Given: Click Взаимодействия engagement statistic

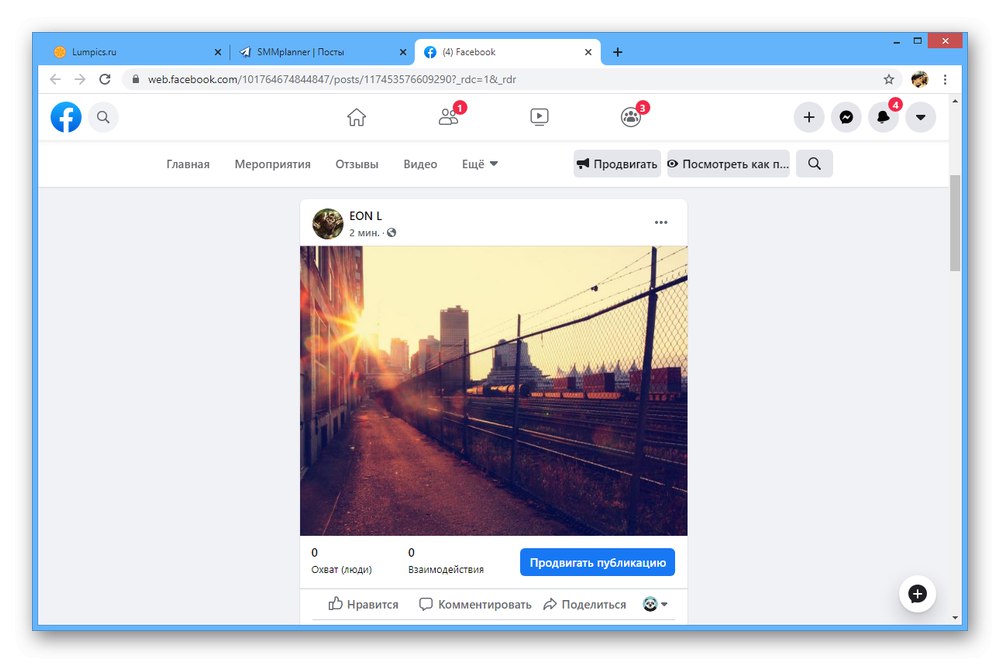Looking at the screenshot, I should pyautogui.click(x=446, y=561).
